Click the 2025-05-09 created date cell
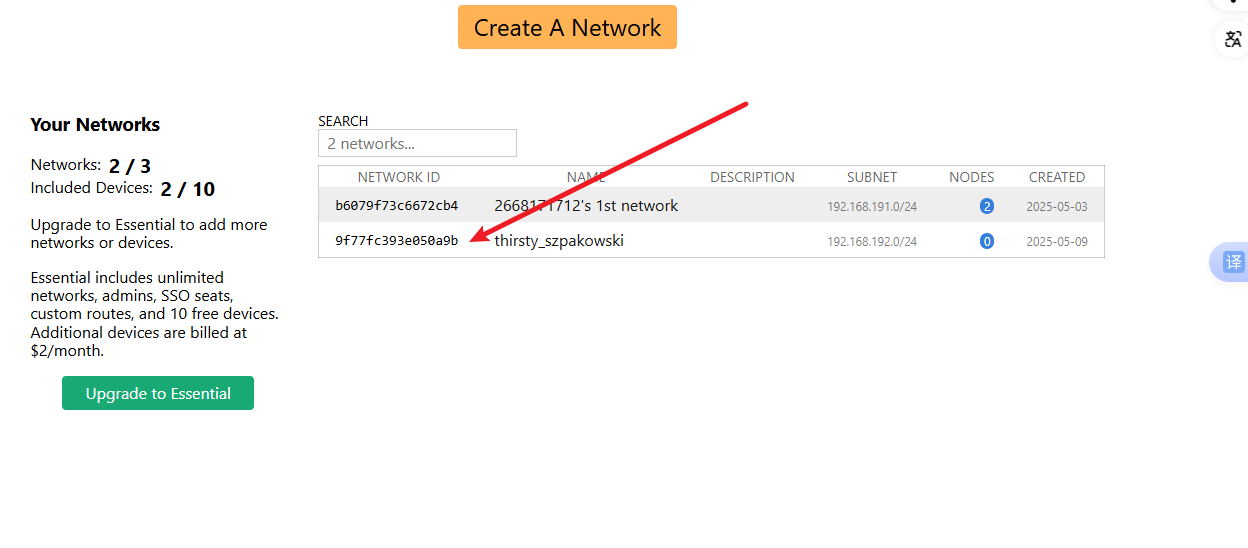This screenshot has height=548, width=1248. pyautogui.click(x=1056, y=242)
